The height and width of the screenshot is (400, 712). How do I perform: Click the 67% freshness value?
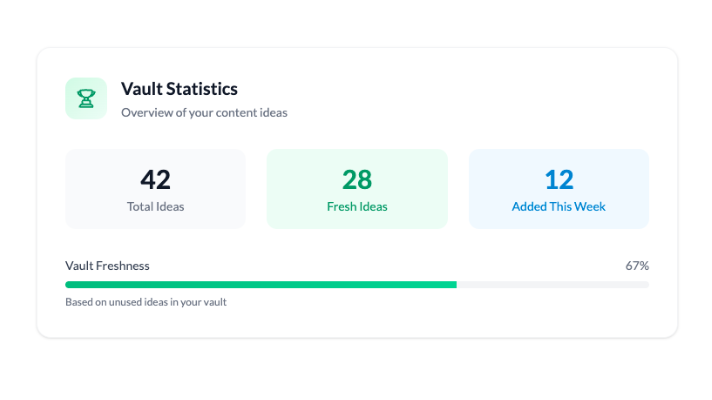(x=637, y=266)
